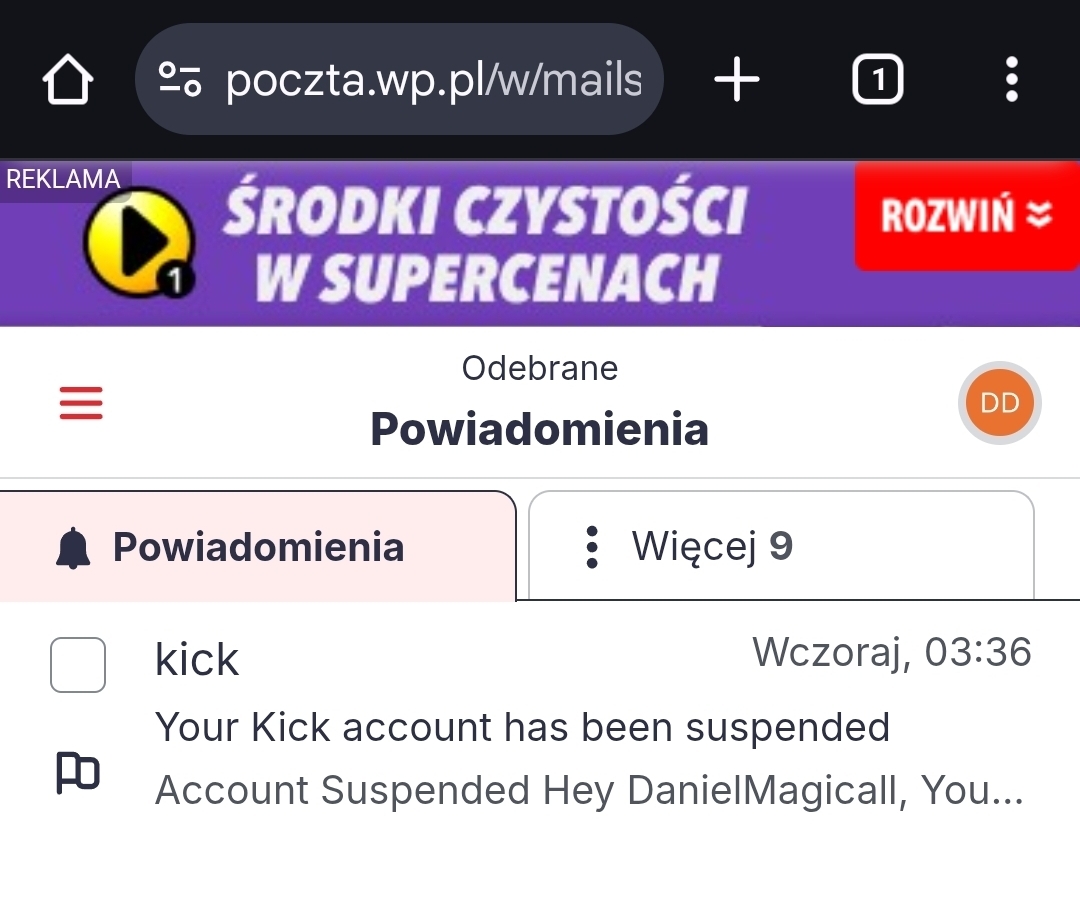Open "Your Kick account has been suspended" email
This screenshot has width=1080, height=905.
[x=522, y=727]
